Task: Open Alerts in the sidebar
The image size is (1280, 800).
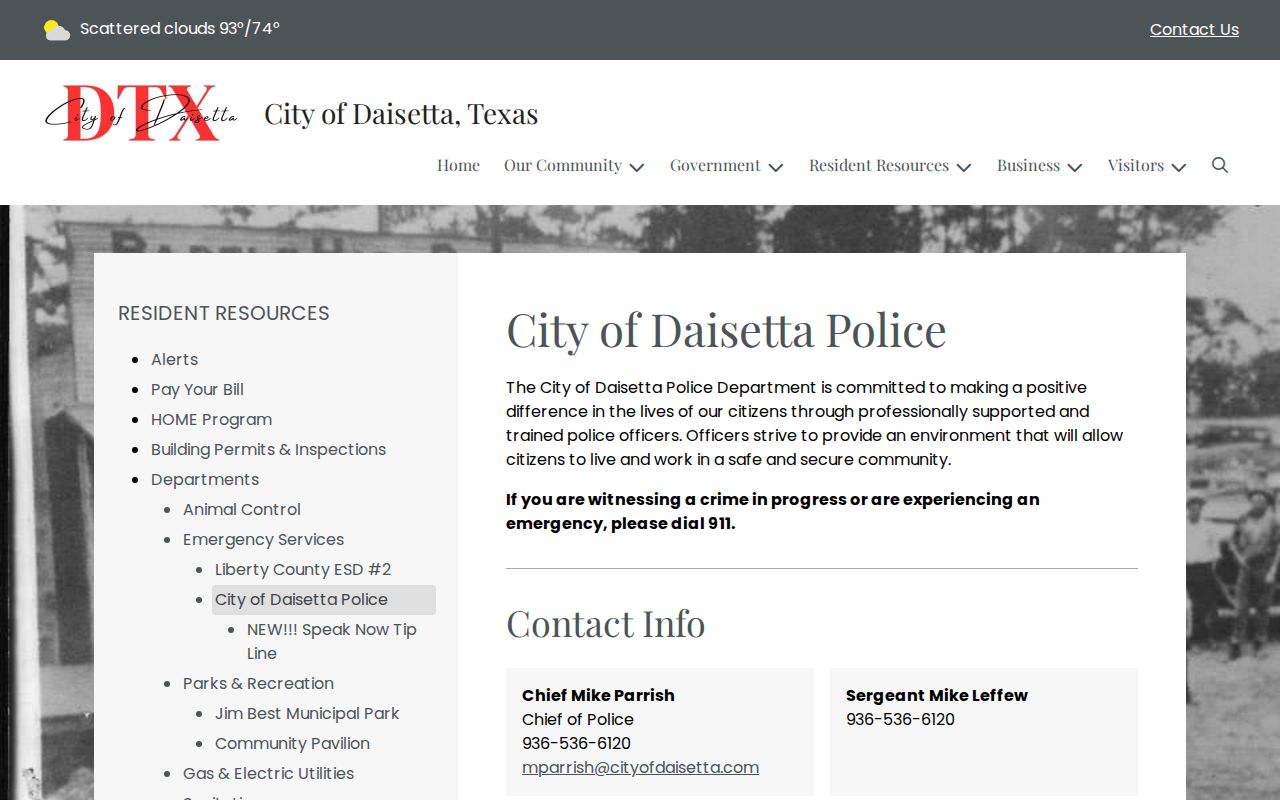Action: click(x=174, y=359)
